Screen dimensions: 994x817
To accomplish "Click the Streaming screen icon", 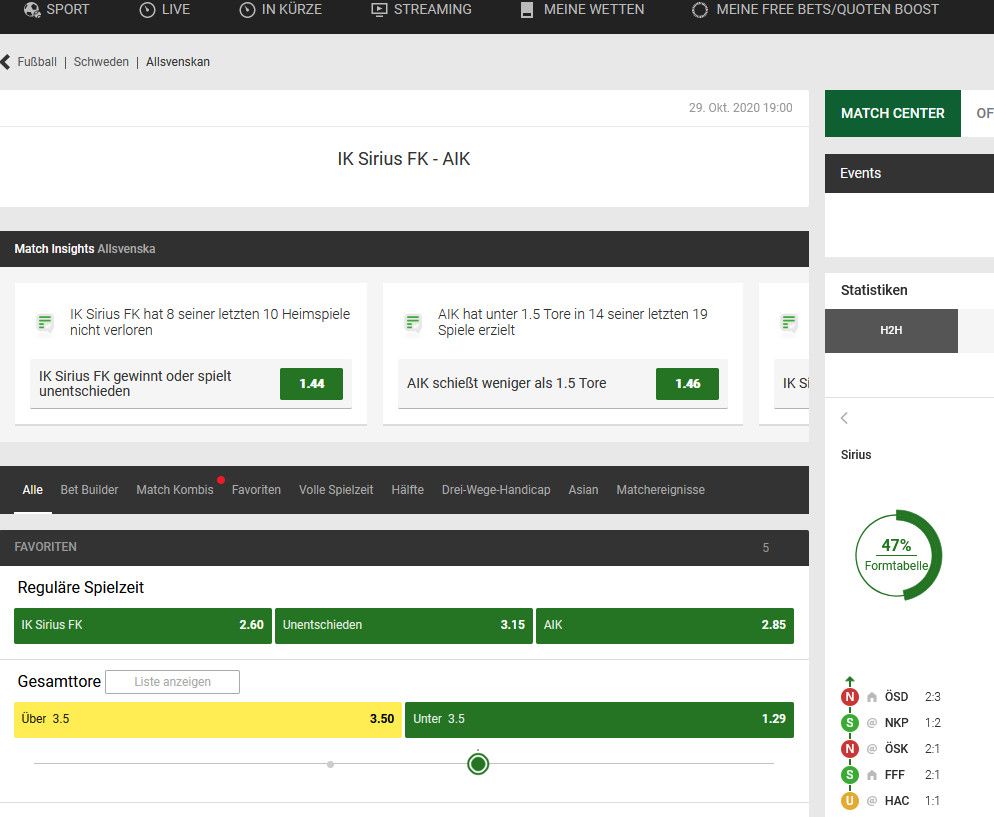I will click(x=378, y=10).
